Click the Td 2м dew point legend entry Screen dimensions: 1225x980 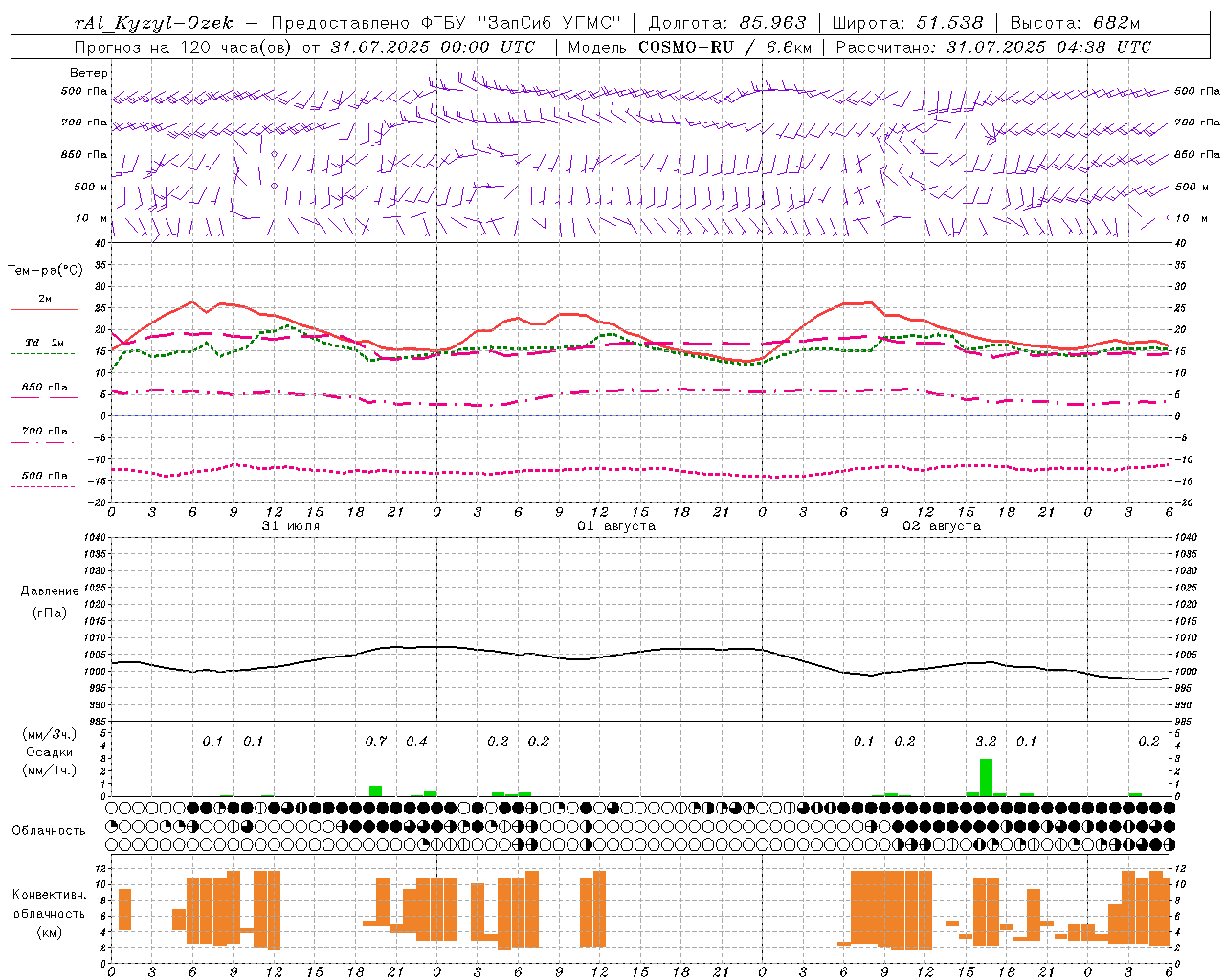click(45, 343)
